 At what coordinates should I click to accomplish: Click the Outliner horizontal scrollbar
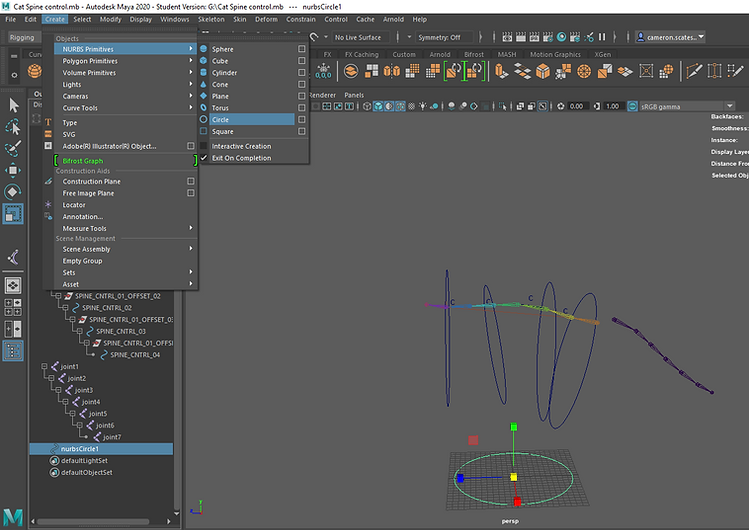(93, 521)
